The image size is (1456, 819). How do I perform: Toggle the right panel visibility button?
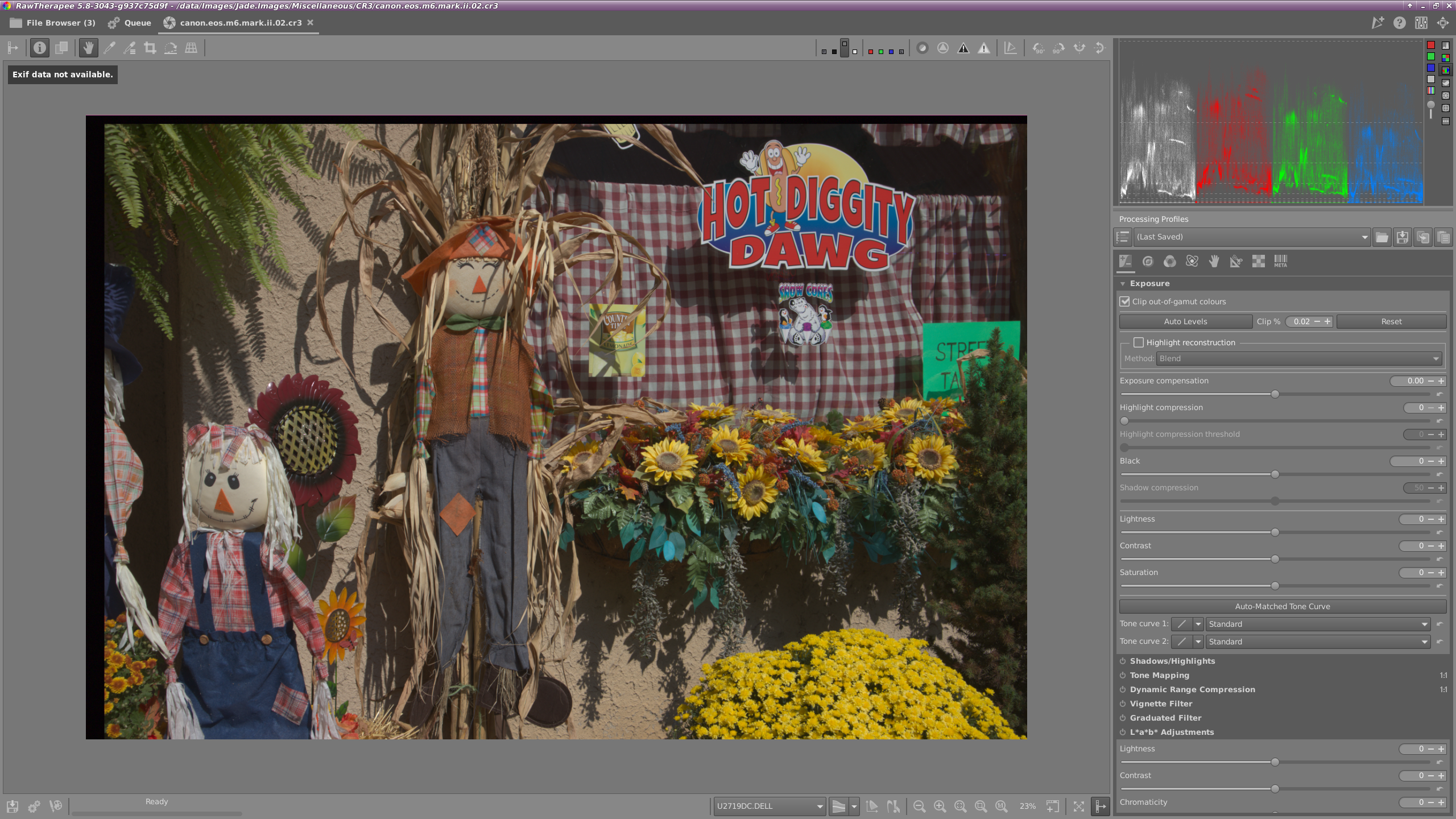[x=1101, y=806]
